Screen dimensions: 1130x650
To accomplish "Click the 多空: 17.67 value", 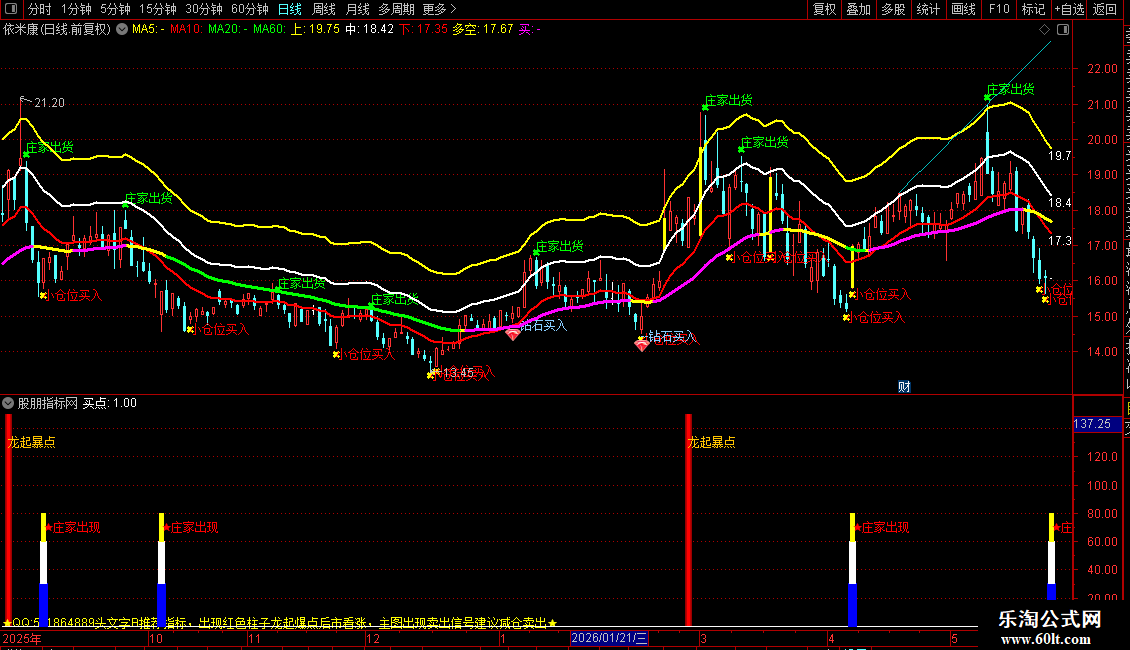I will click(x=482, y=30).
